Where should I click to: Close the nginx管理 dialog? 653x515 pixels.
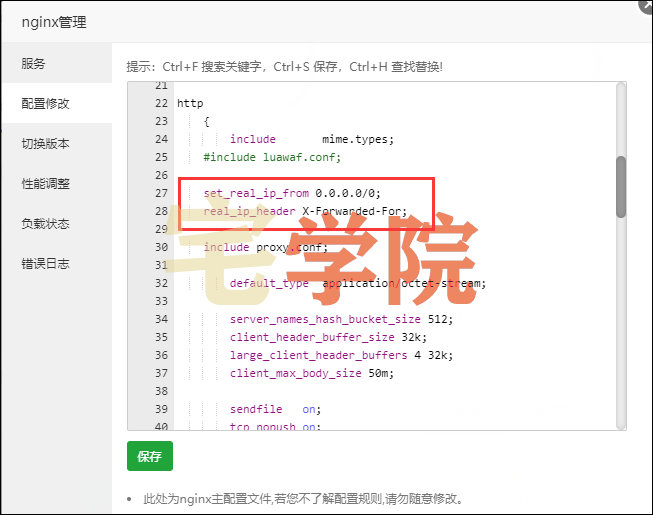[645, 5]
